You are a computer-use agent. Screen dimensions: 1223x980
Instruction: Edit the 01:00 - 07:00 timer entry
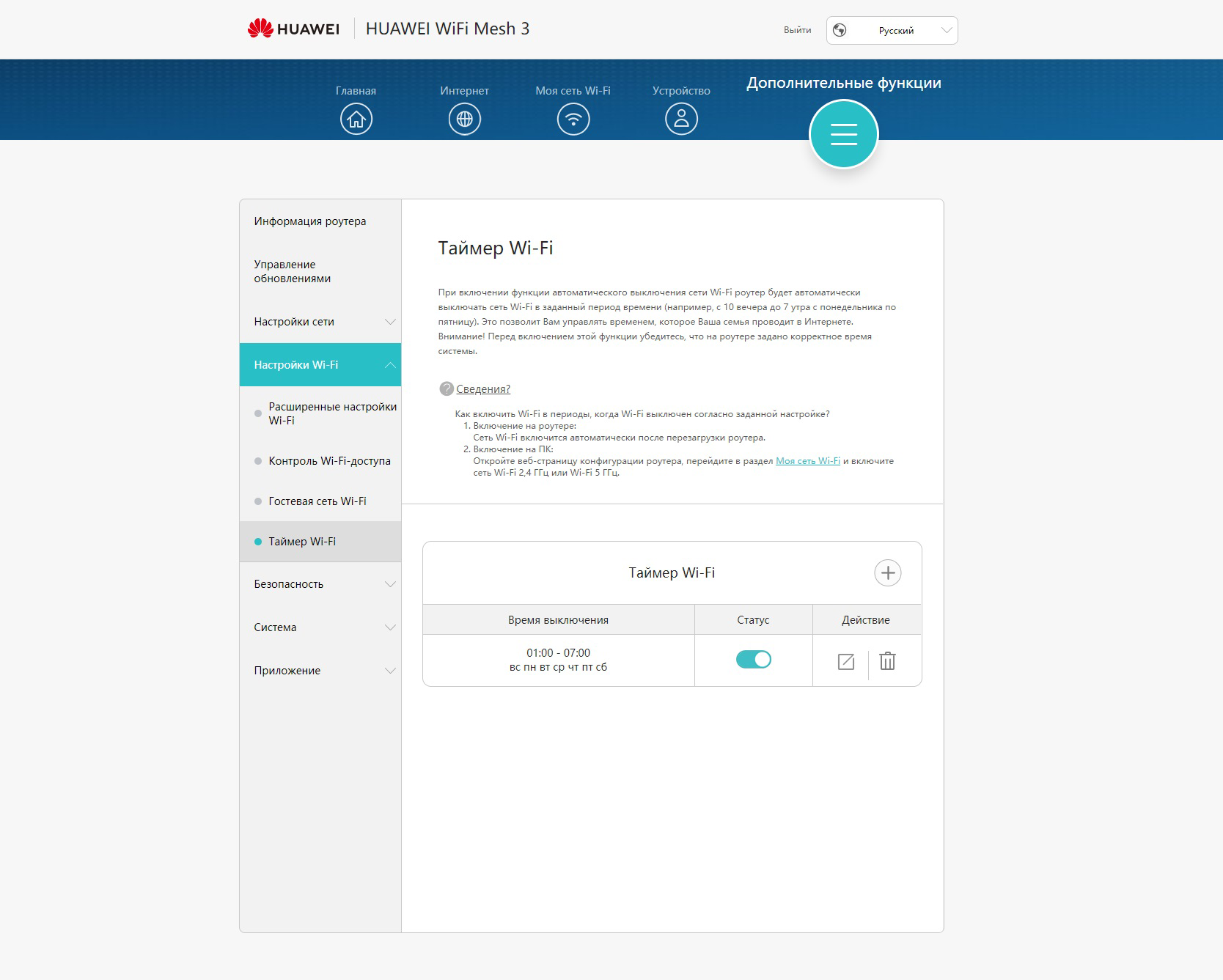(846, 661)
